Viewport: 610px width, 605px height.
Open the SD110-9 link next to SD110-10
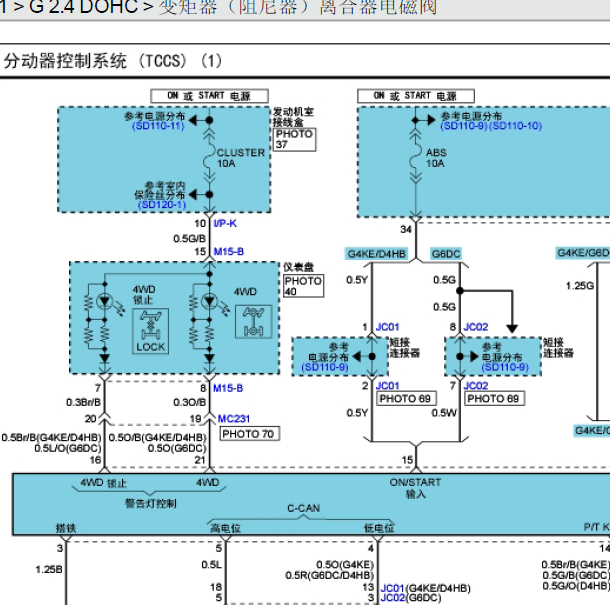465,126
